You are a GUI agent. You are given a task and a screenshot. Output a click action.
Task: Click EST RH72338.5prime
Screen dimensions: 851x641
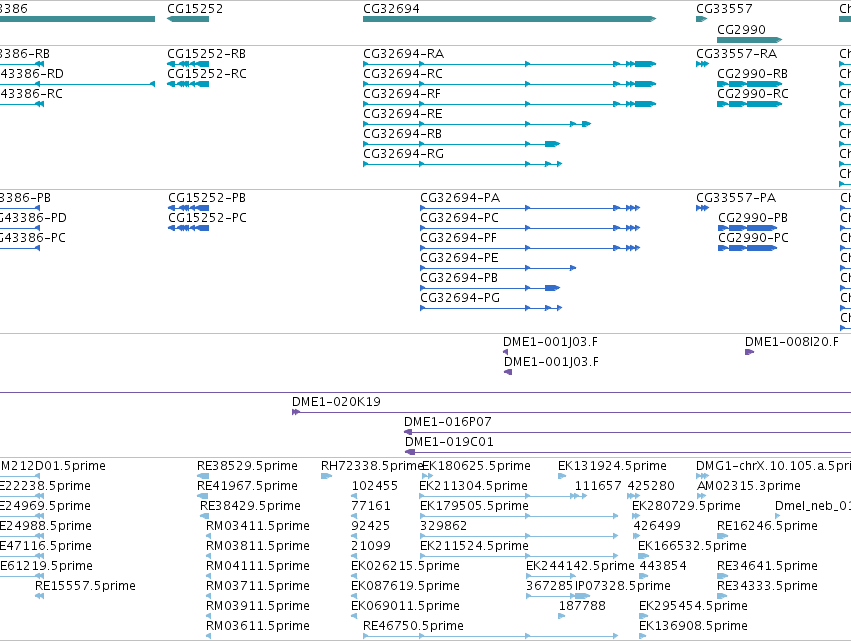[371, 466]
